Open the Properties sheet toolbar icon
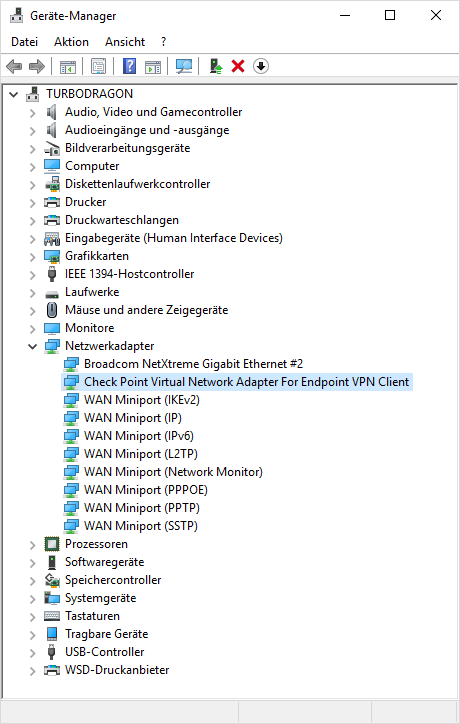The height and width of the screenshot is (724, 460). tap(98, 66)
